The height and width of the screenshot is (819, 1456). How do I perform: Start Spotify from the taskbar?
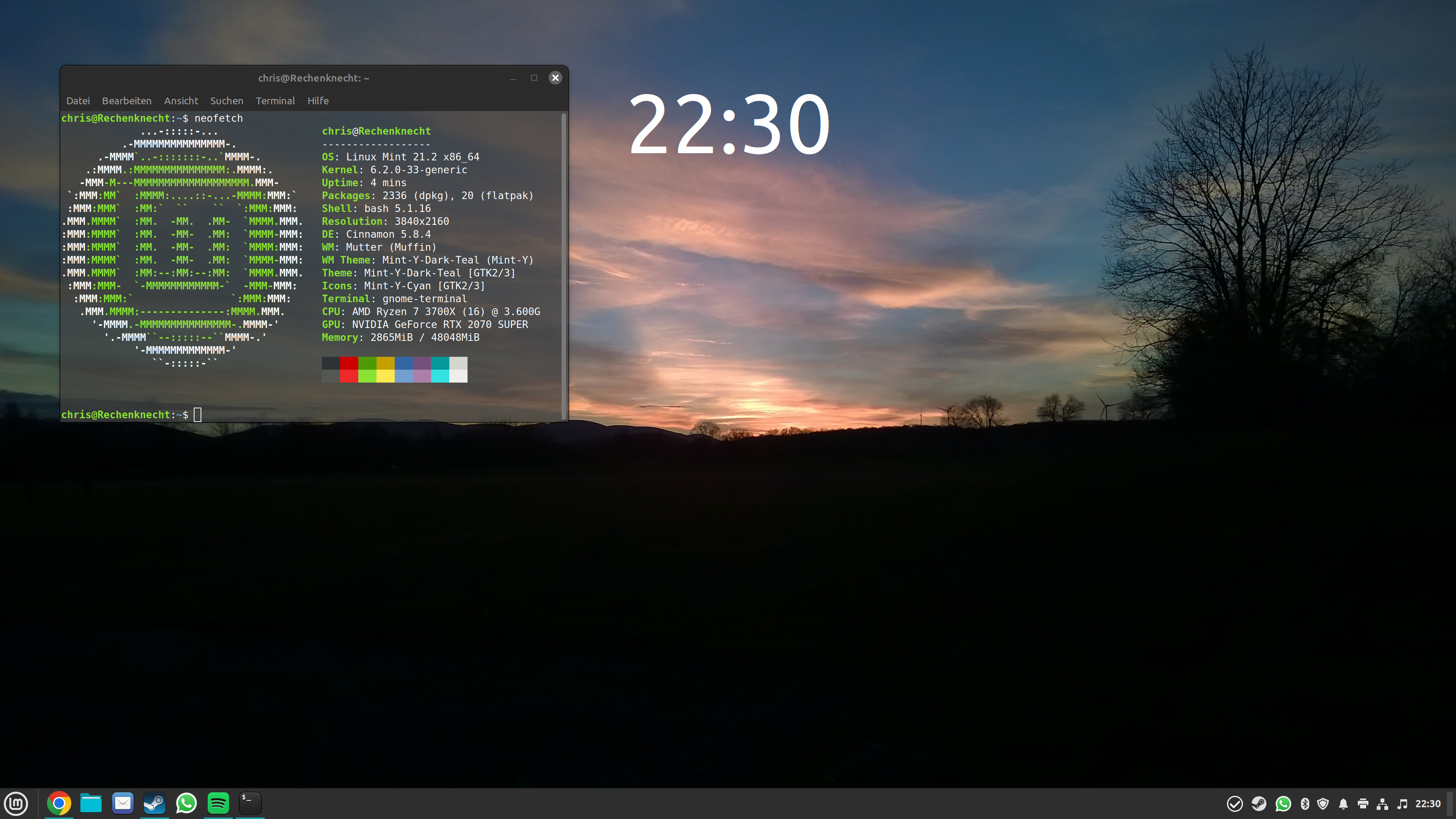click(x=218, y=803)
